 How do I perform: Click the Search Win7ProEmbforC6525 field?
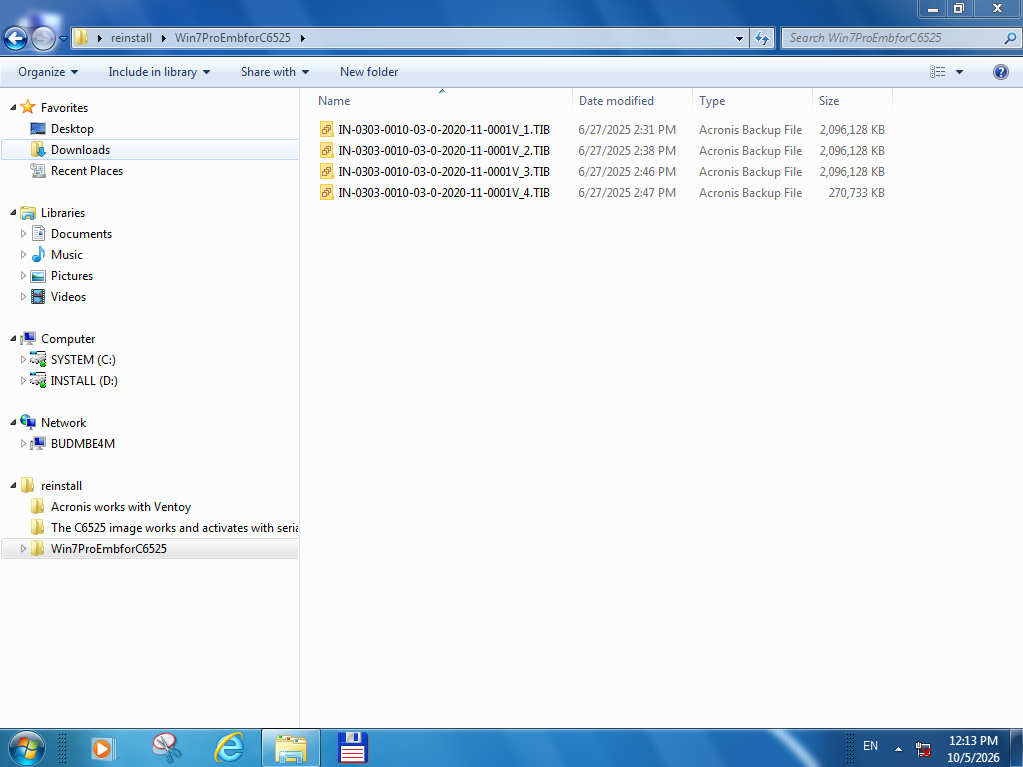pos(894,38)
